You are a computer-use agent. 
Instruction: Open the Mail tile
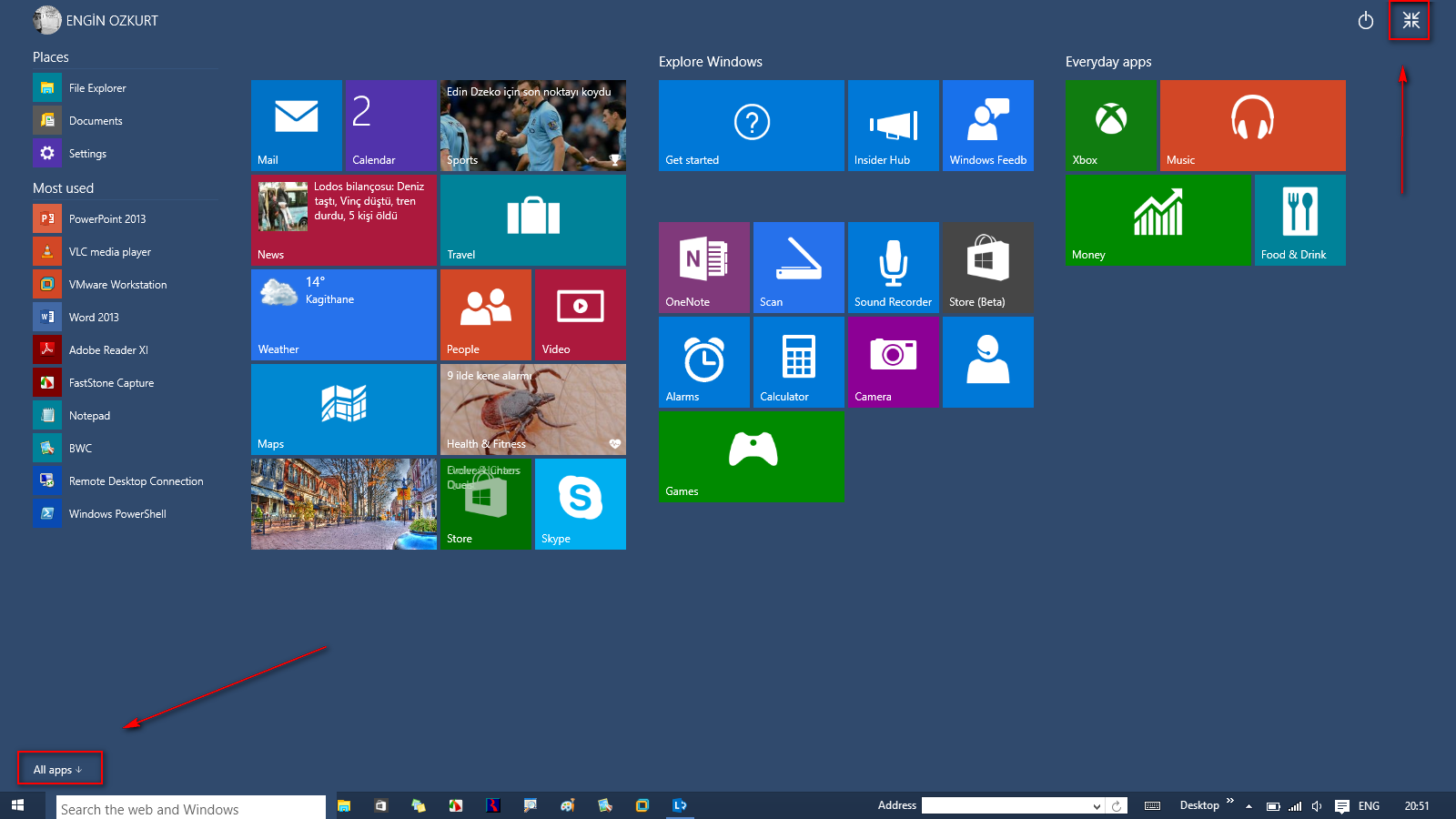point(297,126)
